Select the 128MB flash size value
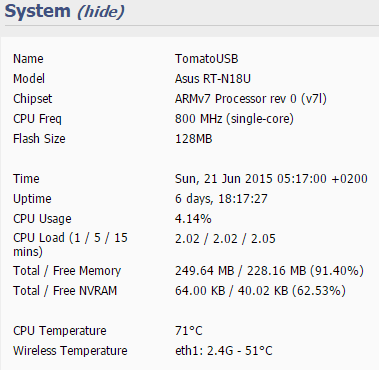This screenshot has height=370, width=379. tap(194, 139)
